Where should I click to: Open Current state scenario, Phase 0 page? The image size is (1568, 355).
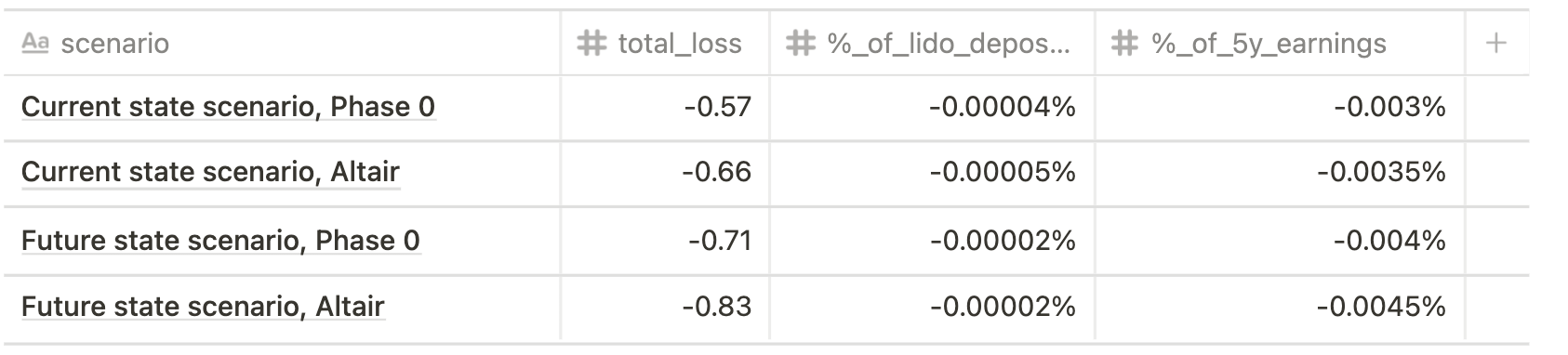pyautogui.click(x=228, y=107)
